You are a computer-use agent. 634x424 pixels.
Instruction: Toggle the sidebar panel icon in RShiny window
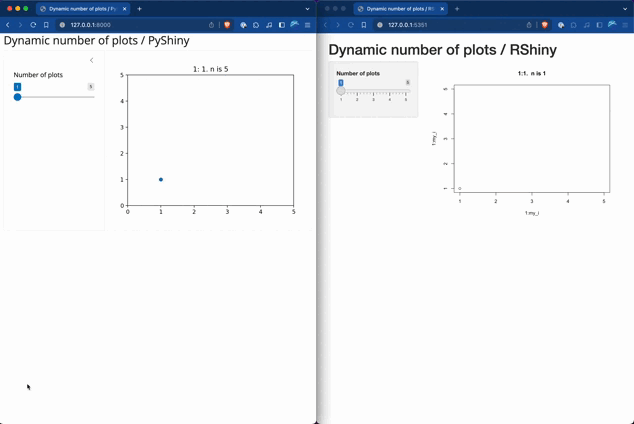pos(600,25)
